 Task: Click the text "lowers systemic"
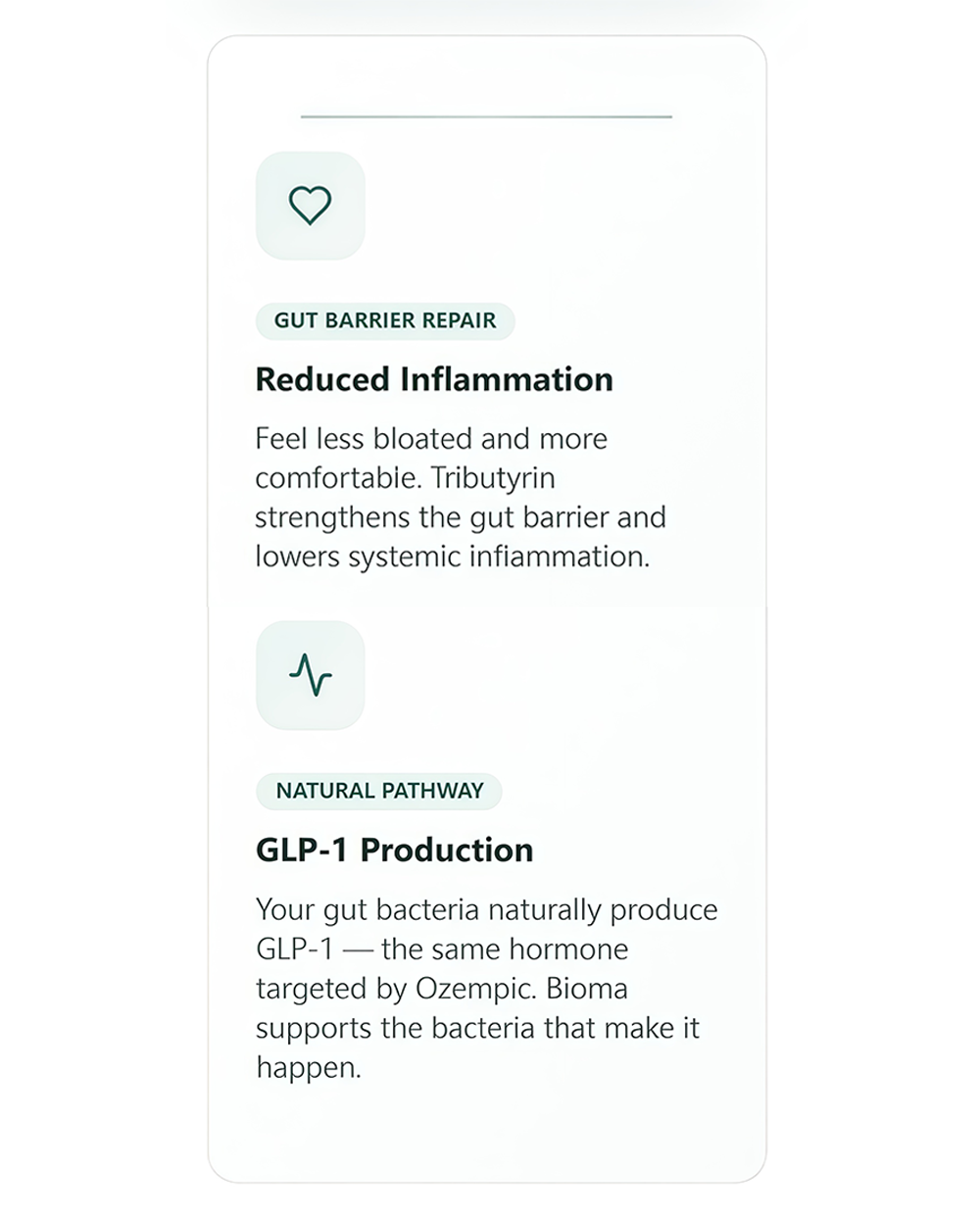click(x=358, y=557)
